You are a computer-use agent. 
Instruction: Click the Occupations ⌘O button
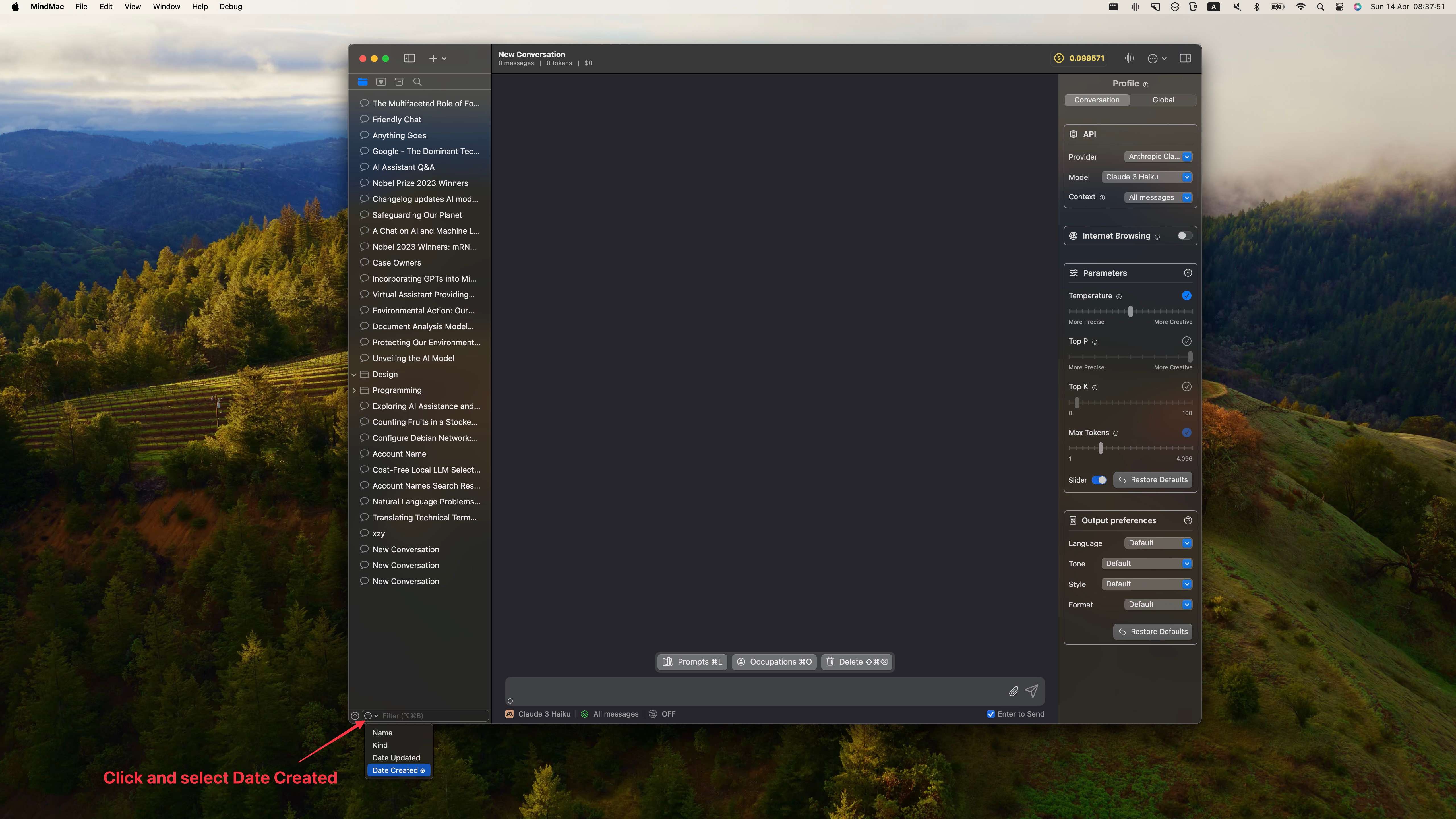point(774,662)
